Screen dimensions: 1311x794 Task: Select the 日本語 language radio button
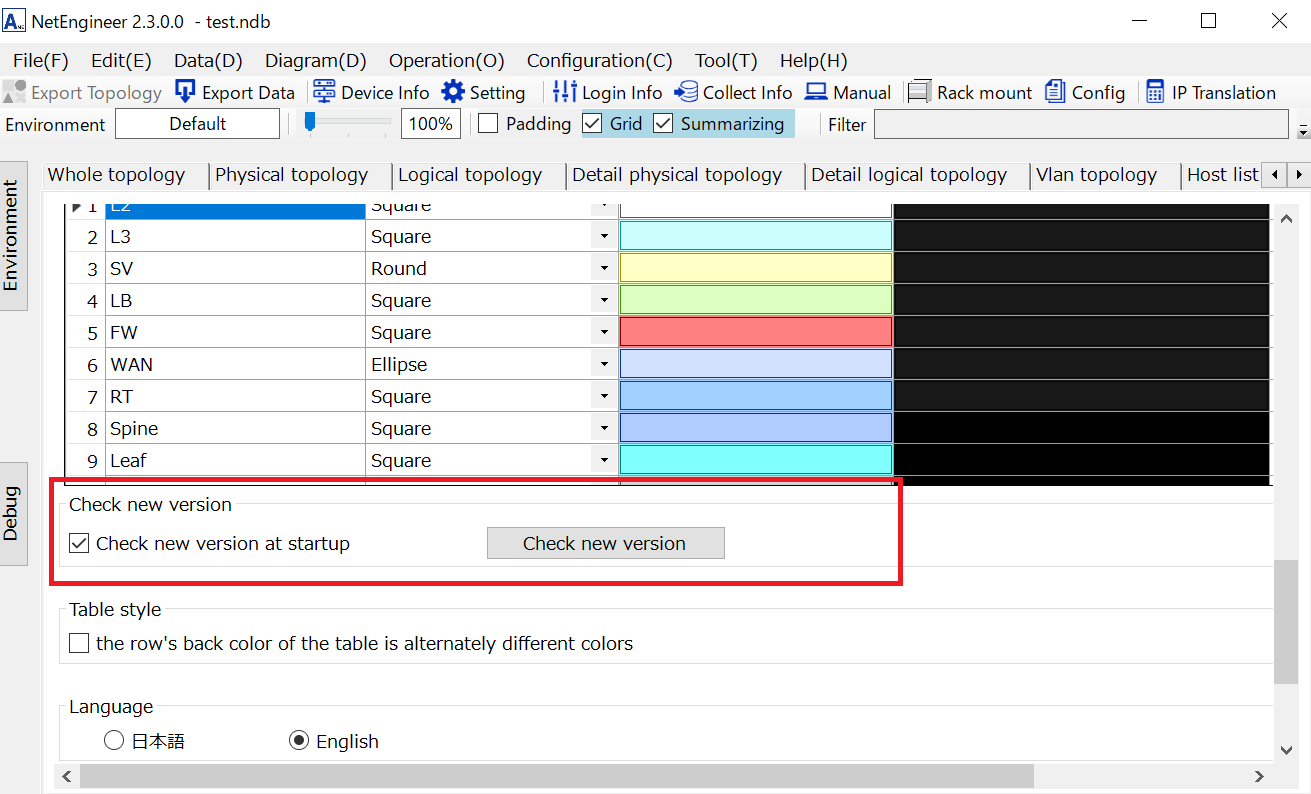point(114,741)
